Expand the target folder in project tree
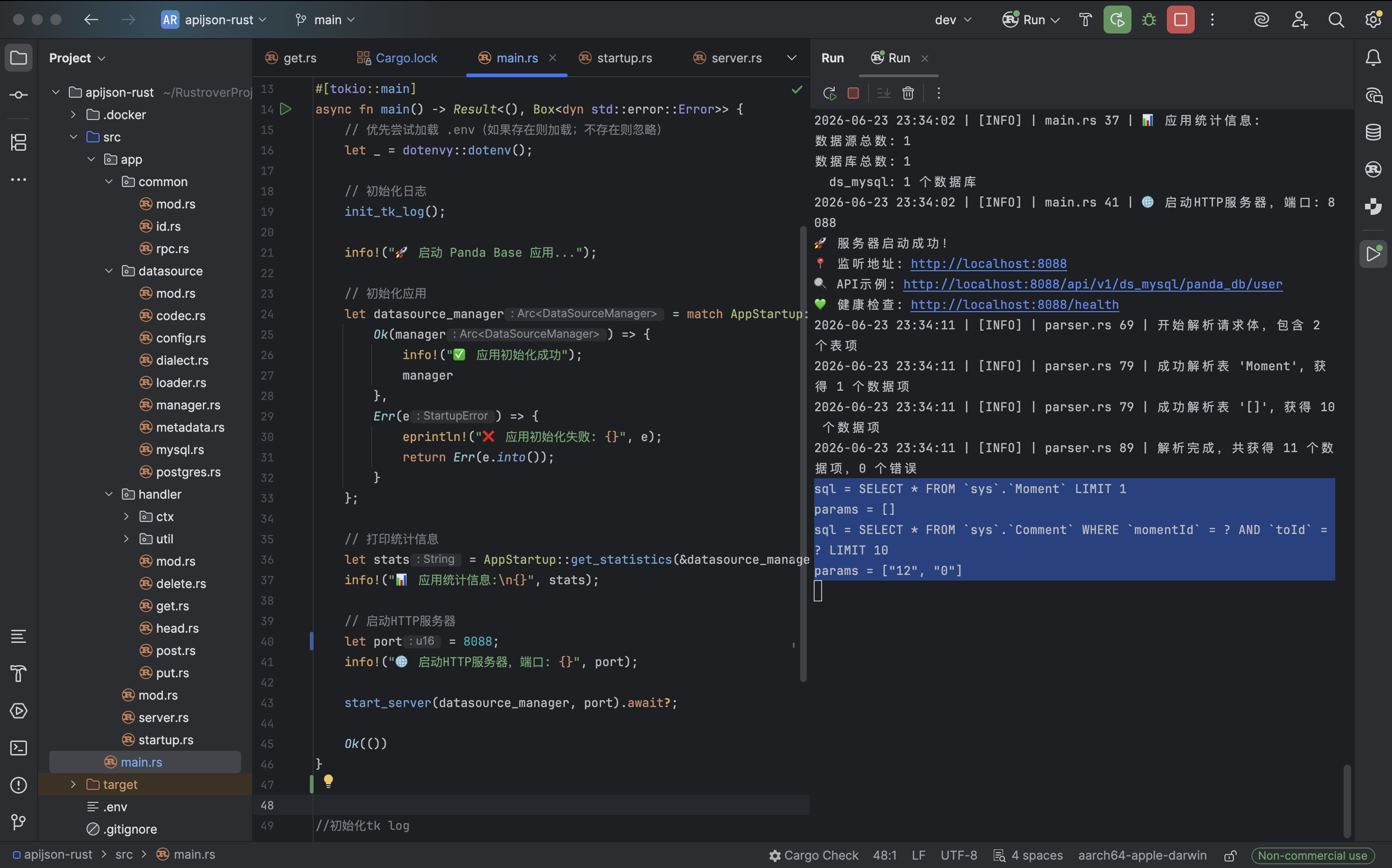The image size is (1392, 868). [73, 784]
